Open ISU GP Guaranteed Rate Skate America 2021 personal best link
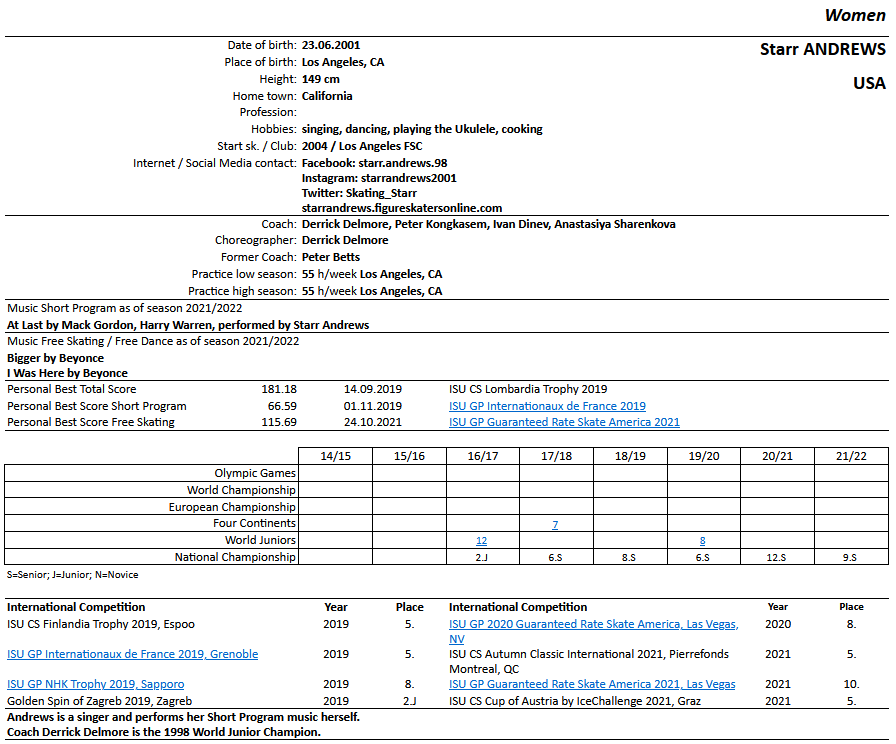 pos(564,422)
